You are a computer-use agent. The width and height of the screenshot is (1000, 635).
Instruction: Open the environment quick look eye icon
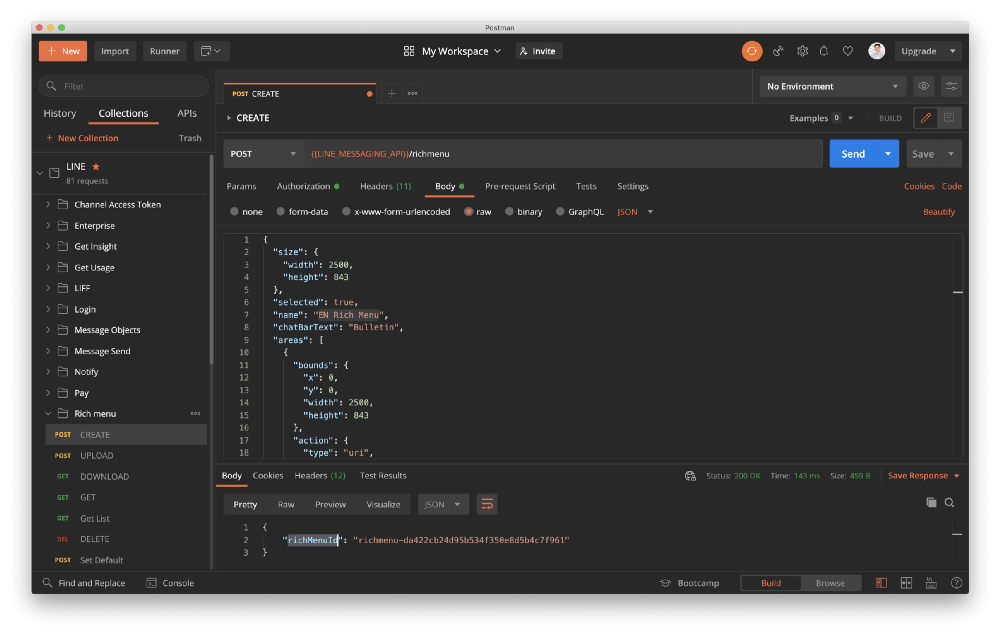click(923, 86)
